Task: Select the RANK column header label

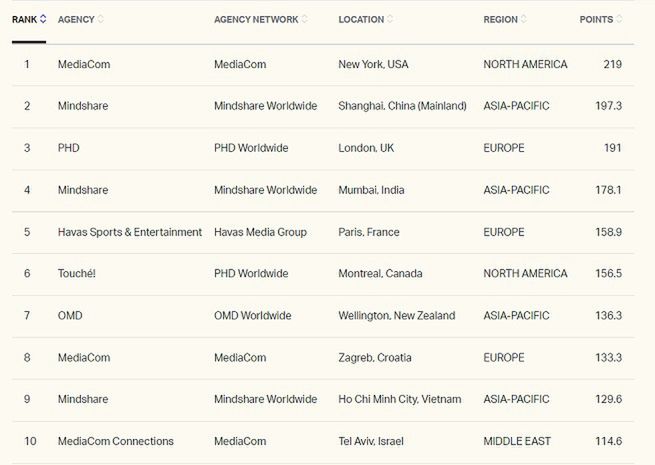Action: click(x=24, y=19)
